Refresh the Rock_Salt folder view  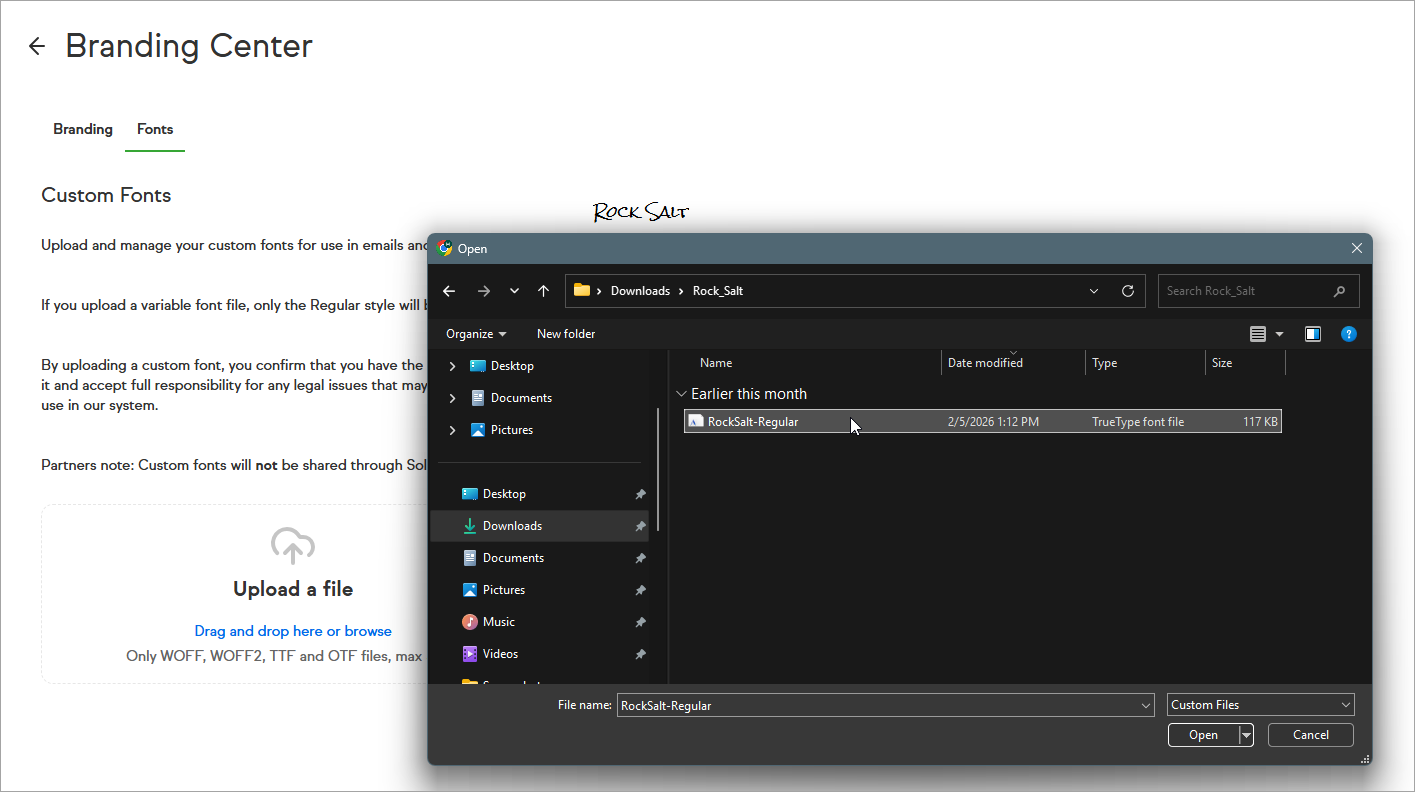click(x=1128, y=291)
